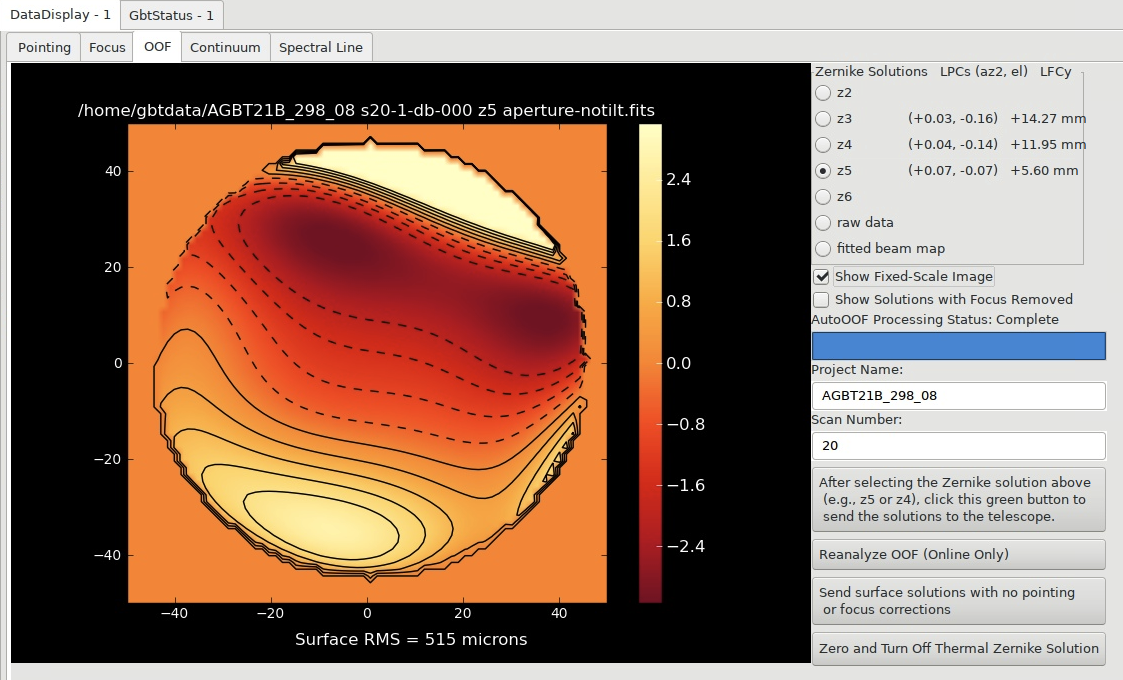This screenshot has width=1123, height=680.
Task: Click the Project Name input field
Action: tap(958, 396)
